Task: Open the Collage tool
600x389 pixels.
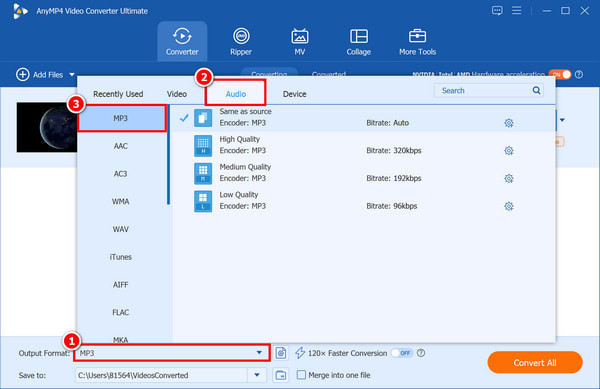Action: 359,41
